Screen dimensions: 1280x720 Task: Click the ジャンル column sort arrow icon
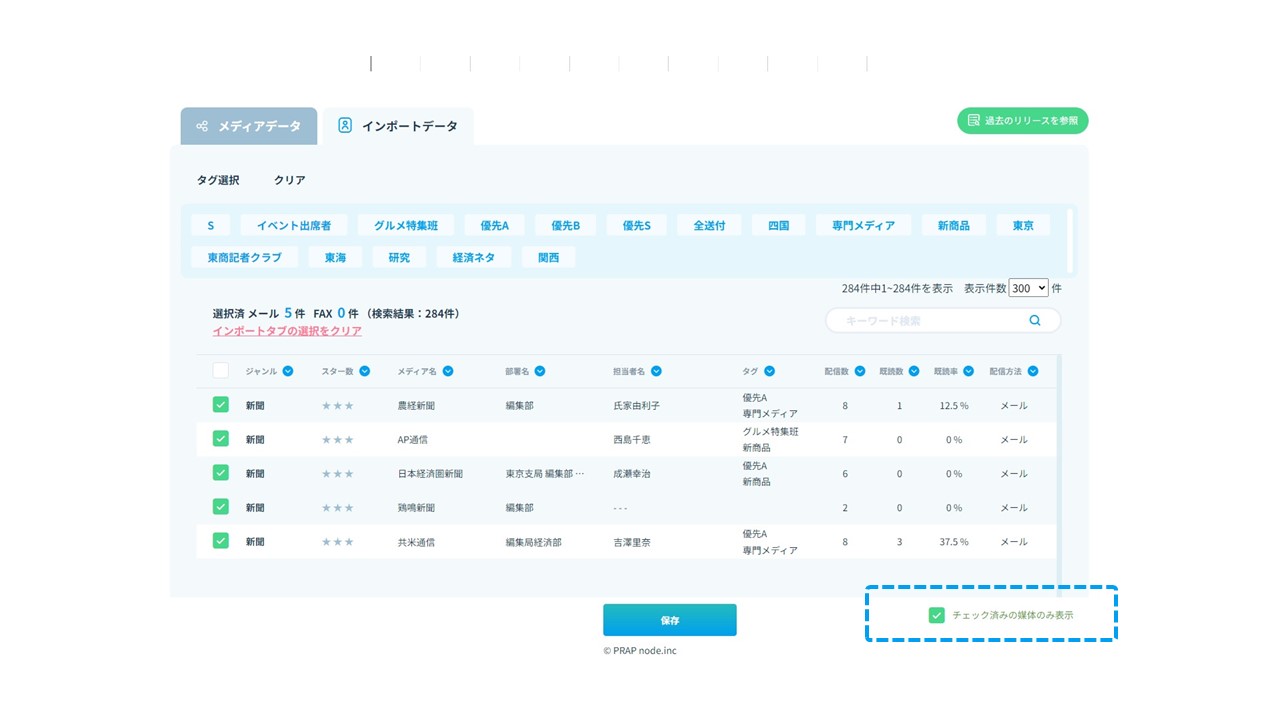(288, 371)
